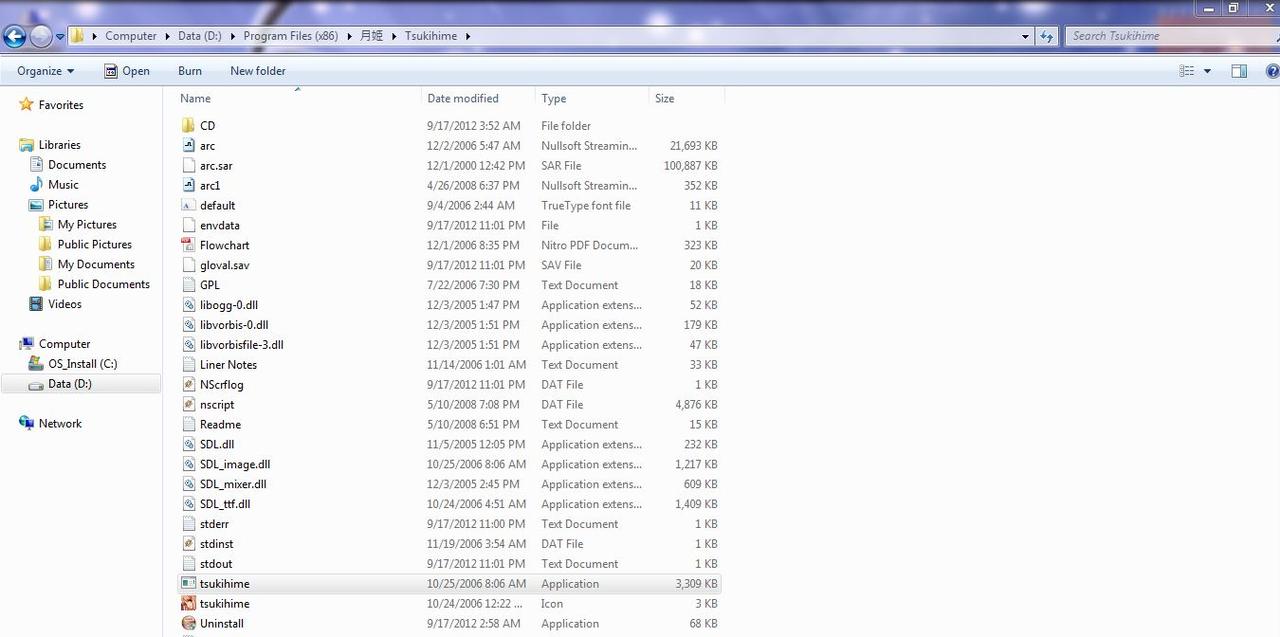
Task: Click the New folder button
Action: pyautogui.click(x=257, y=71)
